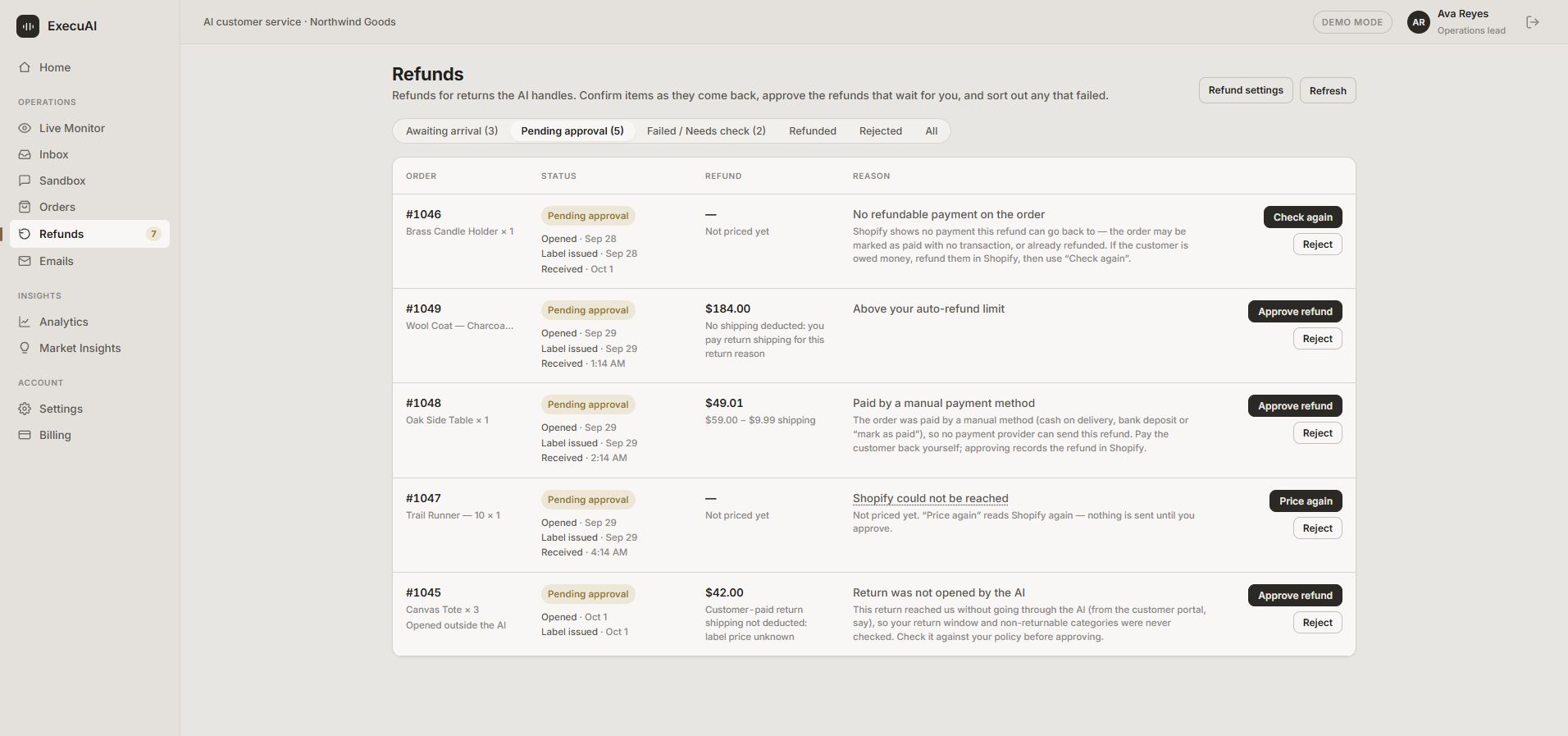The image size is (1568, 736).
Task: Click the ExecuAI logo icon
Action: 28,25
